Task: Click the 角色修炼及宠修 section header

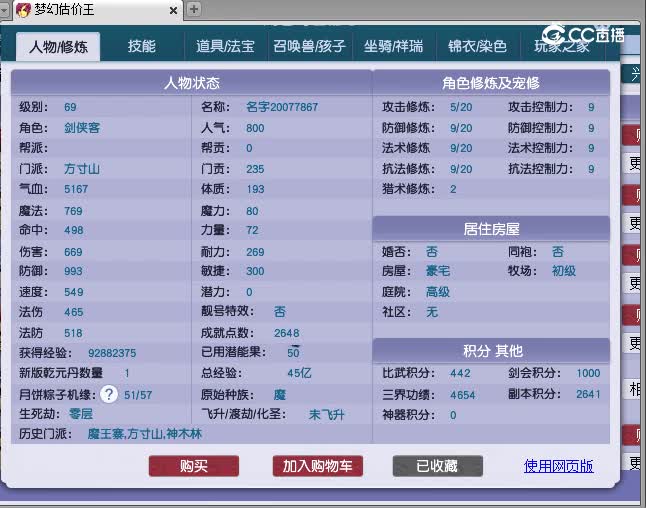Action: point(491,83)
